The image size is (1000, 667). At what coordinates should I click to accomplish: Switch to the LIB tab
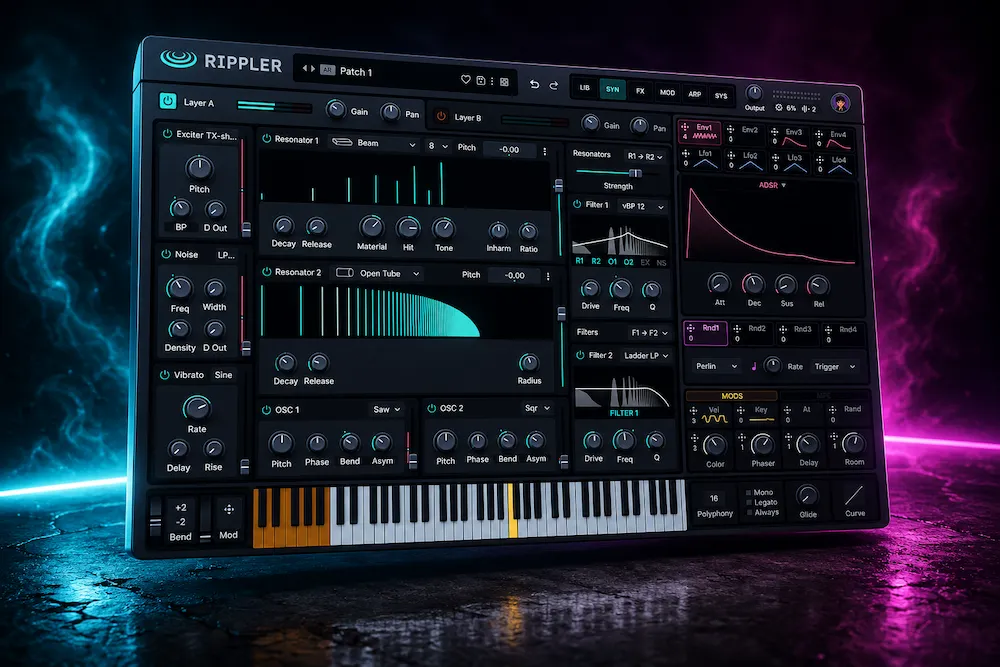(585, 88)
